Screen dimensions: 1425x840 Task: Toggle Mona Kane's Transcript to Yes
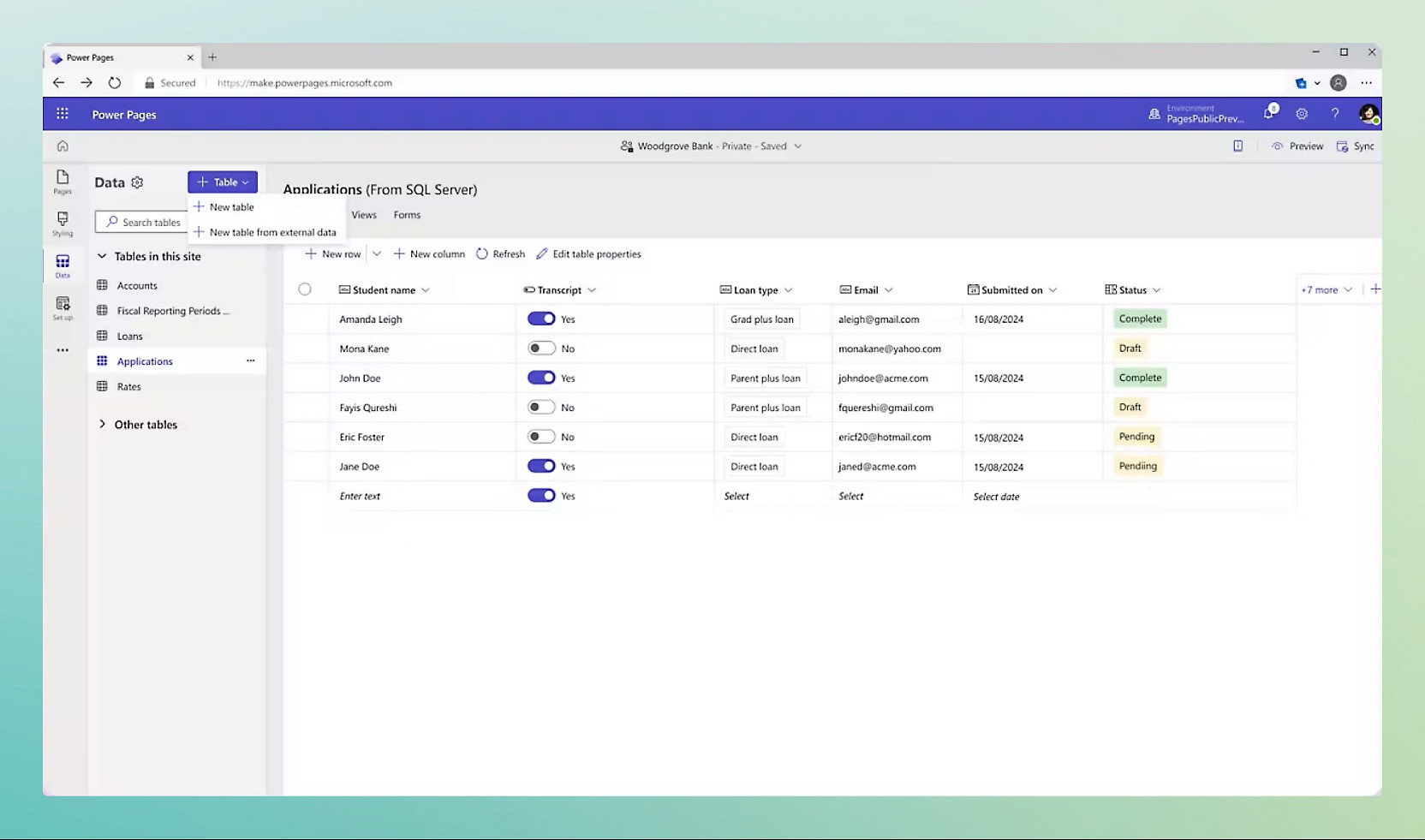pyautogui.click(x=540, y=348)
